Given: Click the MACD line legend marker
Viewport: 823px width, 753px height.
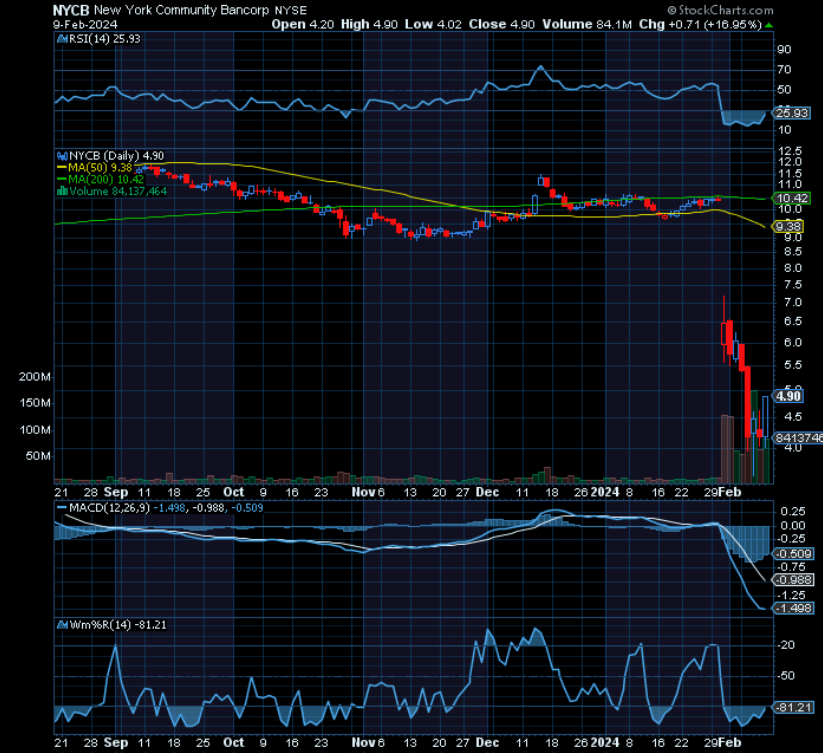Looking at the screenshot, I should (62, 508).
